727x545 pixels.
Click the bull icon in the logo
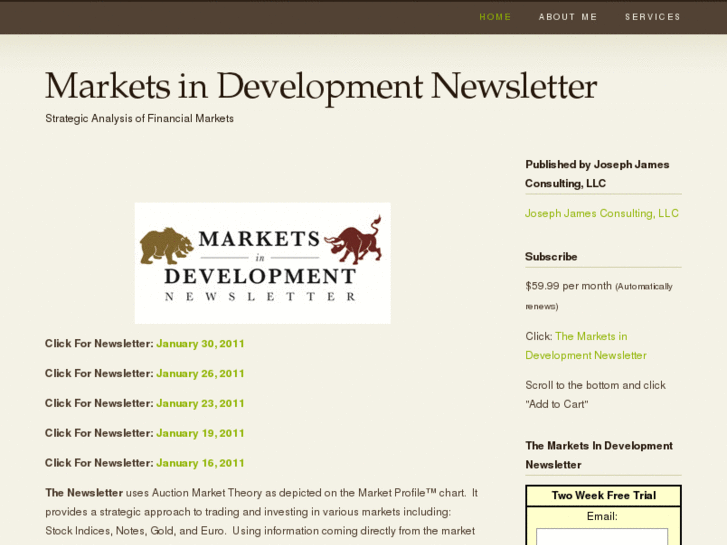pos(354,239)
